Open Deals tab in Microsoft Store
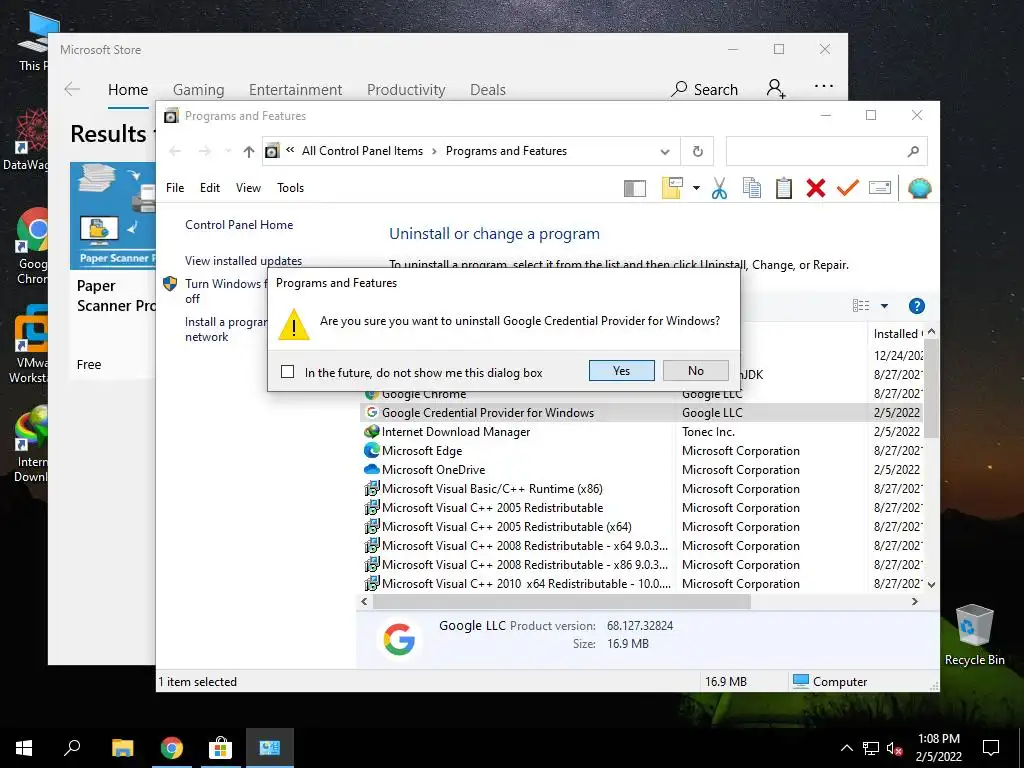 pos(488,89)
